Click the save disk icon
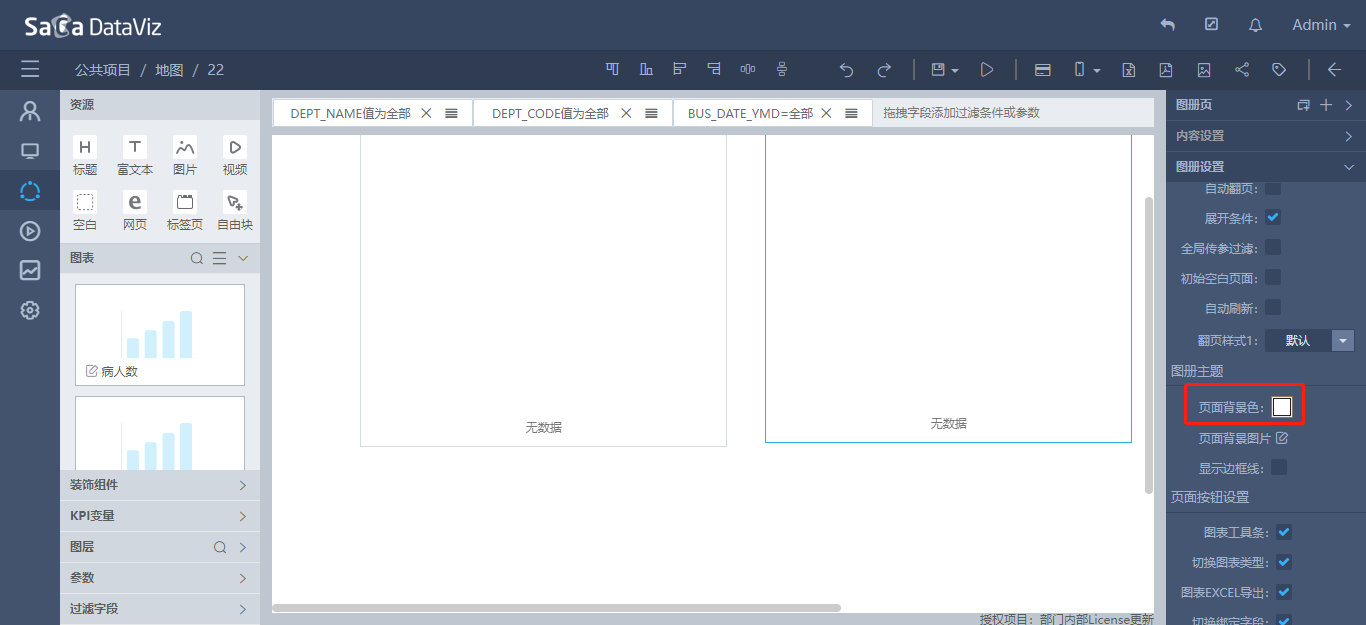Image resolution: width=1366 pixels, height=625 pixels. click(938, 70)
